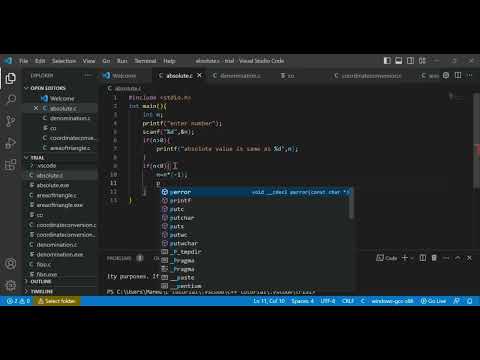Open denomination.exe in file tree
Image resolution: width=480 pixels, height=360 pixels.
click(60, 254)
